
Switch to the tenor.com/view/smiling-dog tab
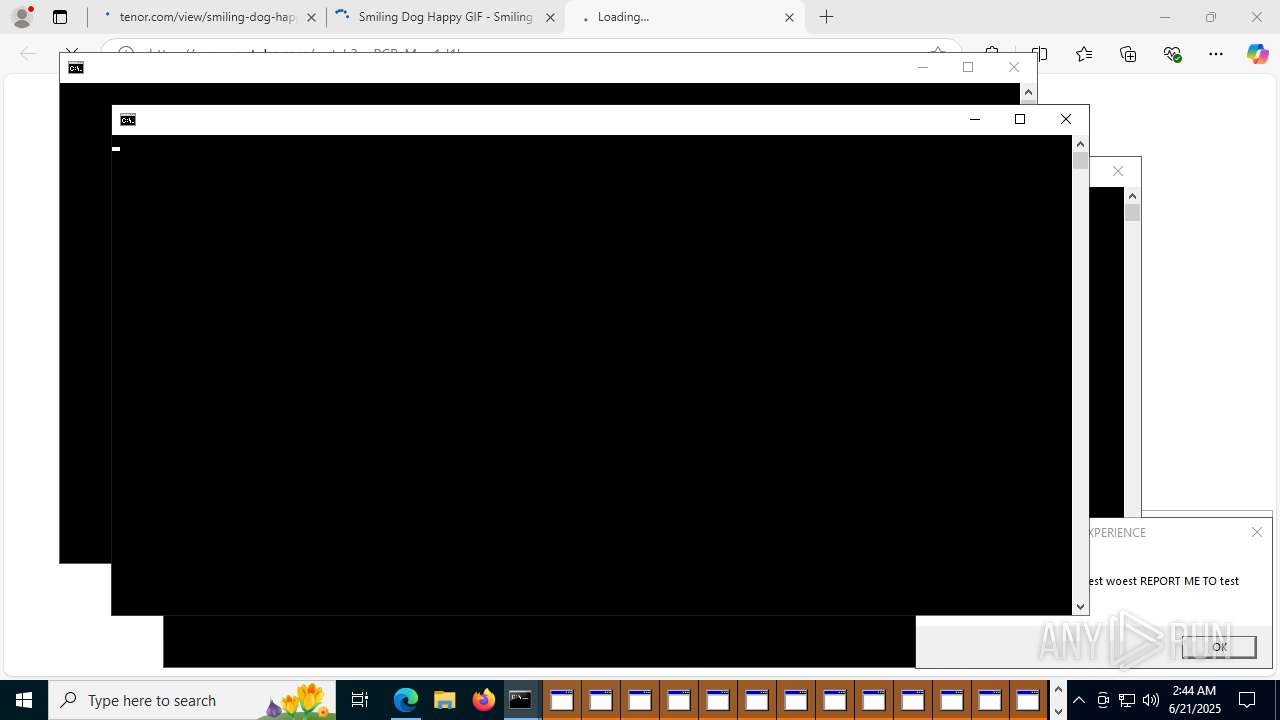[x=207, y=17]
